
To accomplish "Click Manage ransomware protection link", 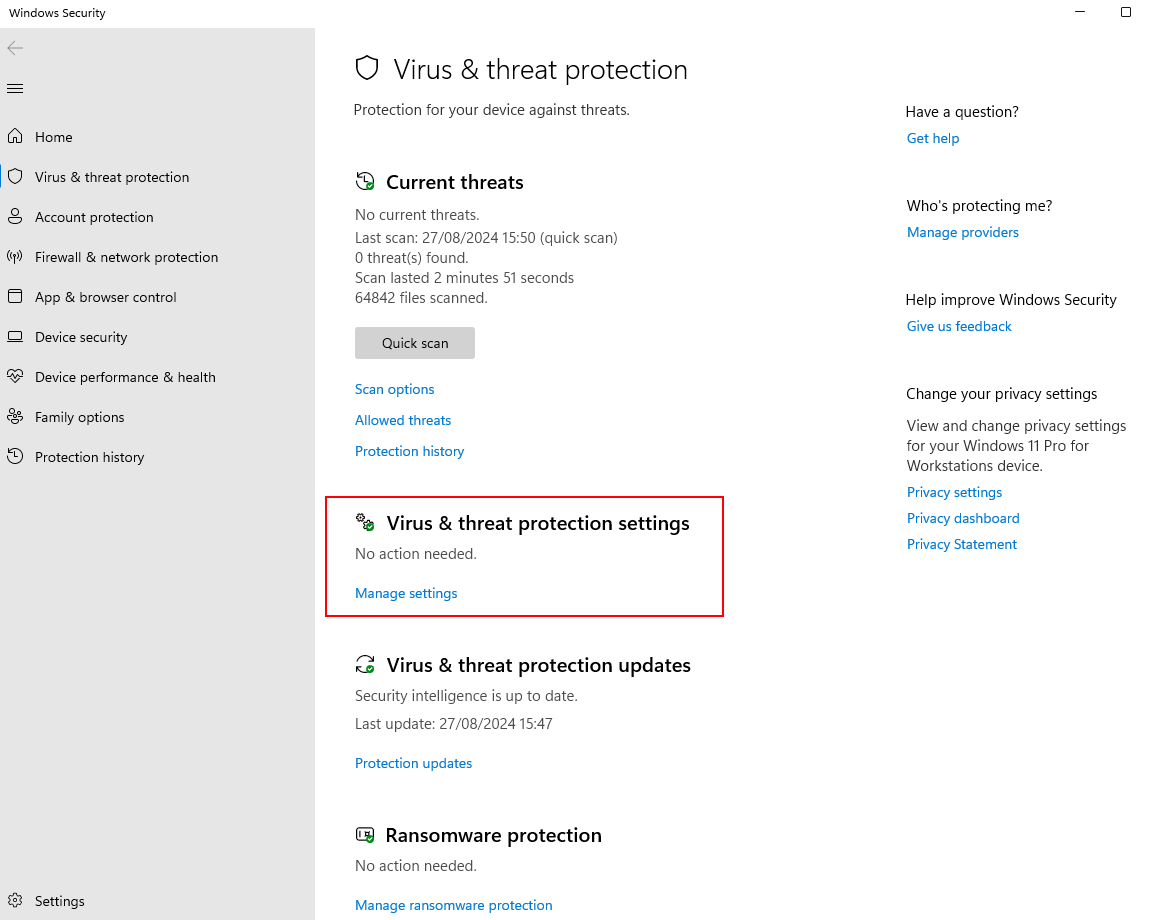I will 453,905.
